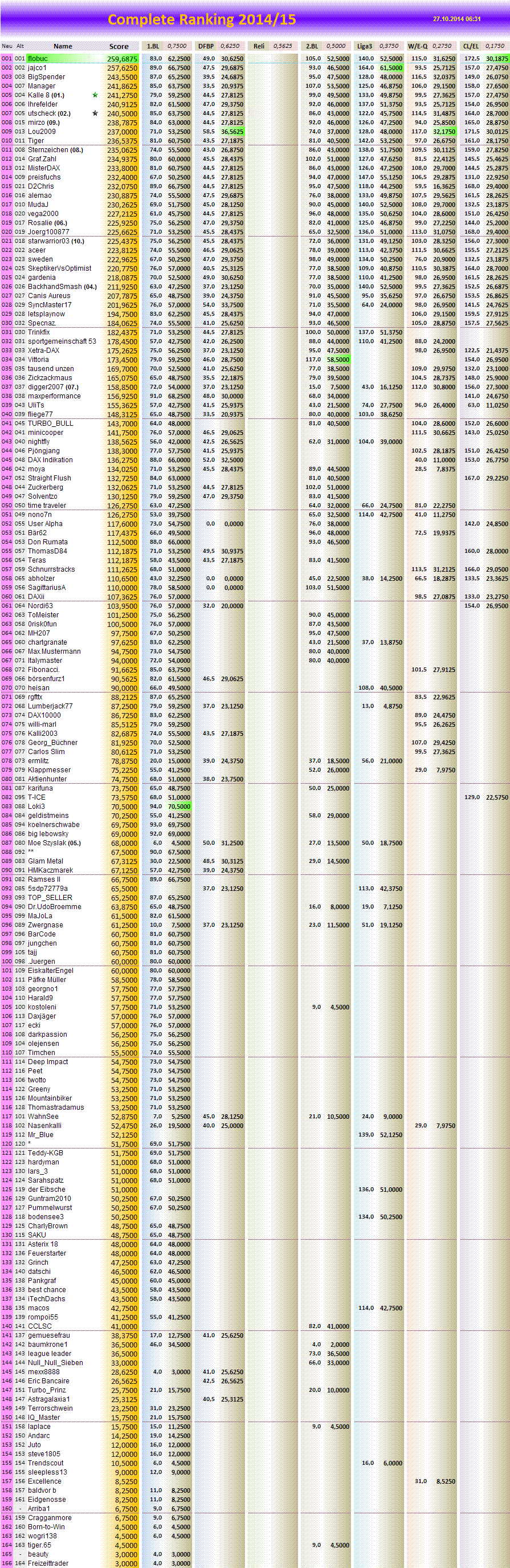Select the name SkeptikerVsOptimist
The height and width of the screenshot is (1568, 510).
coord(60,268)
